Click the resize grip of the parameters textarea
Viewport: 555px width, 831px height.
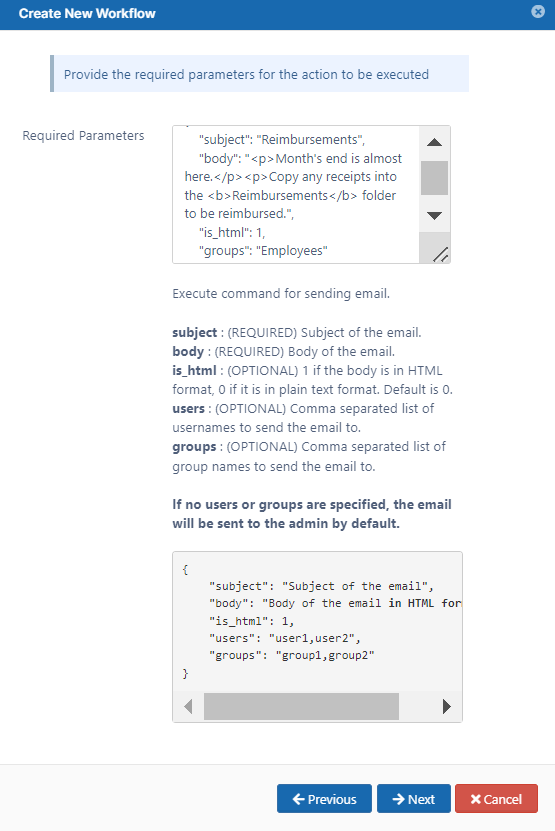click(x=440, y=254)
